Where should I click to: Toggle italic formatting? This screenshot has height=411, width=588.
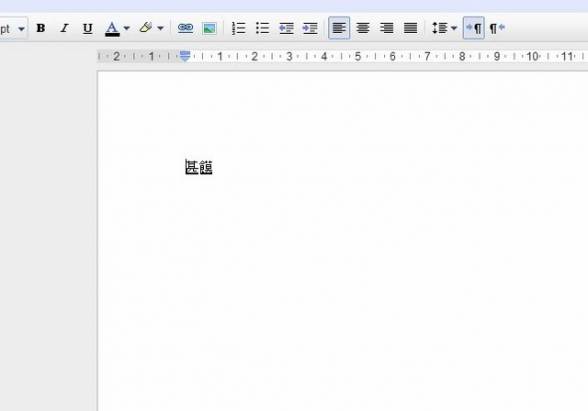pyautogui.click(x=64, y=28)
